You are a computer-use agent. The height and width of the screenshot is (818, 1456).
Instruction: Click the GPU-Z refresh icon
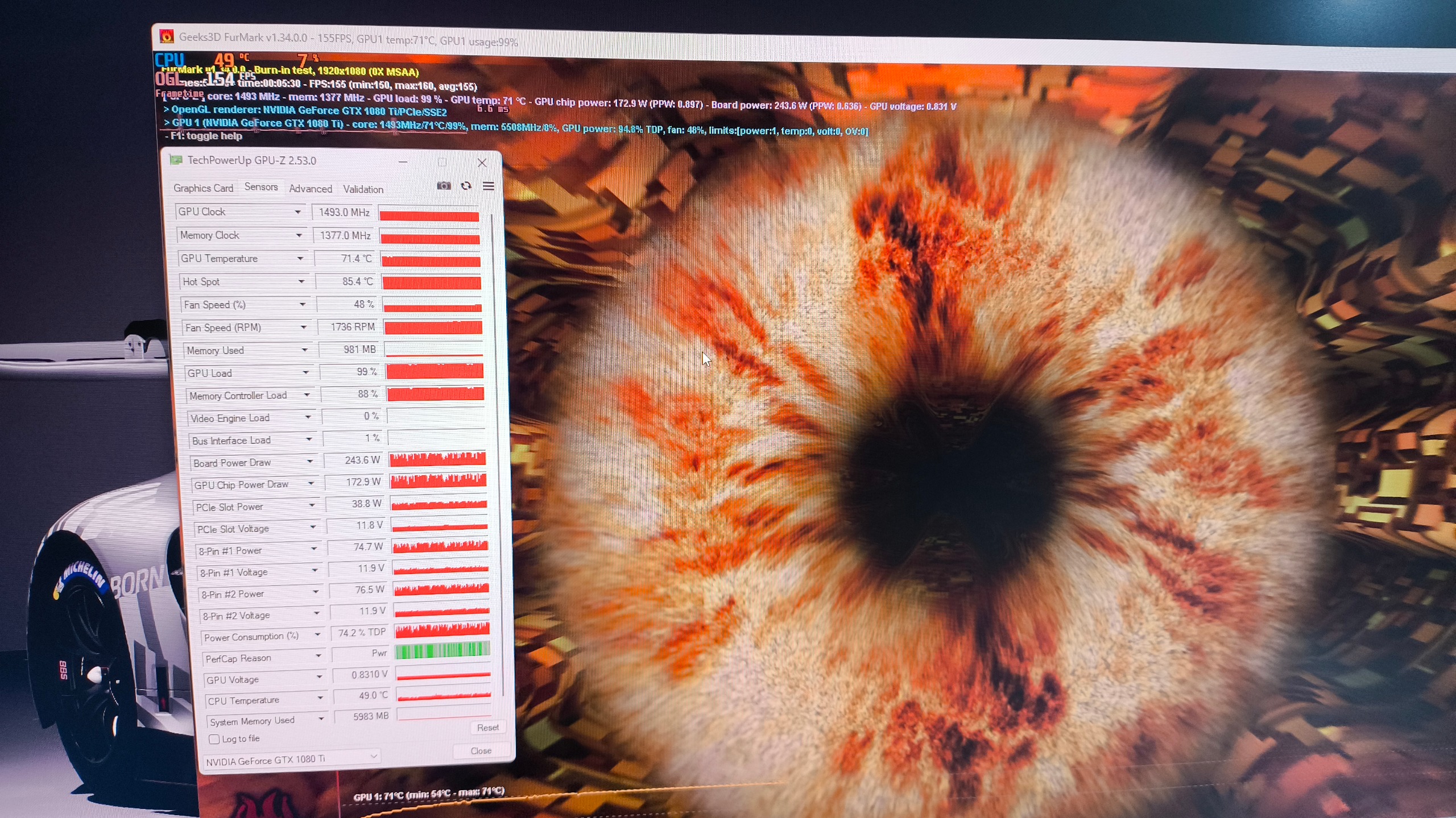pyautogui.click(x=466, y=186)
